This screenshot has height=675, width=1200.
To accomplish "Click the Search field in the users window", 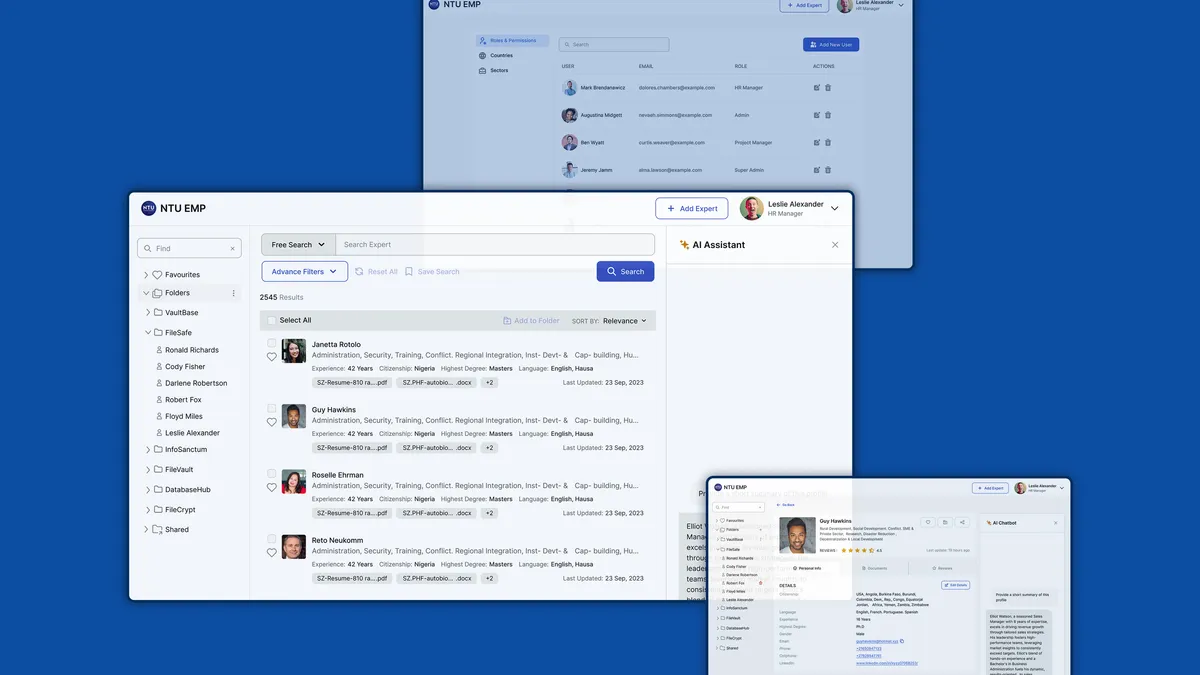I will click(x=614, y=44).
